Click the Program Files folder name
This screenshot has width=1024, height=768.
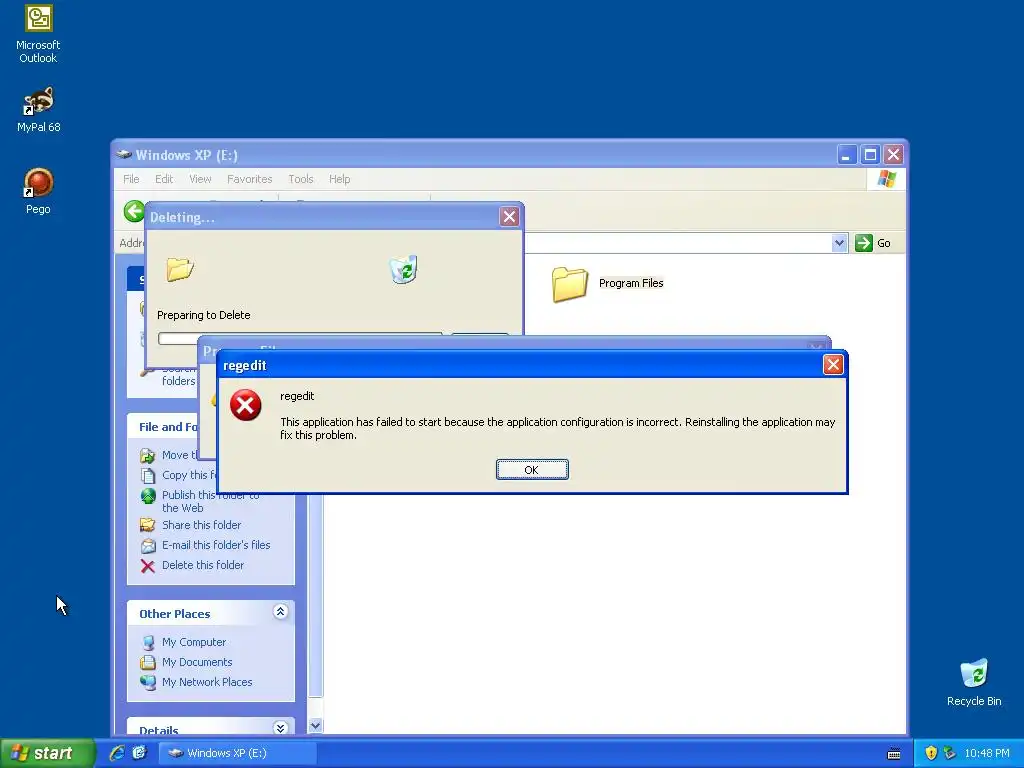coord(631,283)
